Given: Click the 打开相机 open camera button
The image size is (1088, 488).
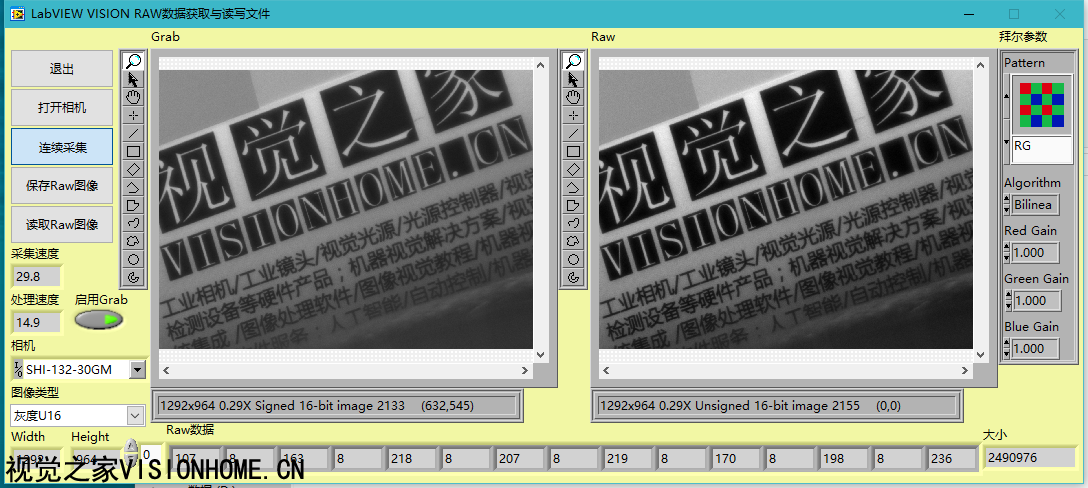Looking at the screenshot, I should [x=62, y=108].
